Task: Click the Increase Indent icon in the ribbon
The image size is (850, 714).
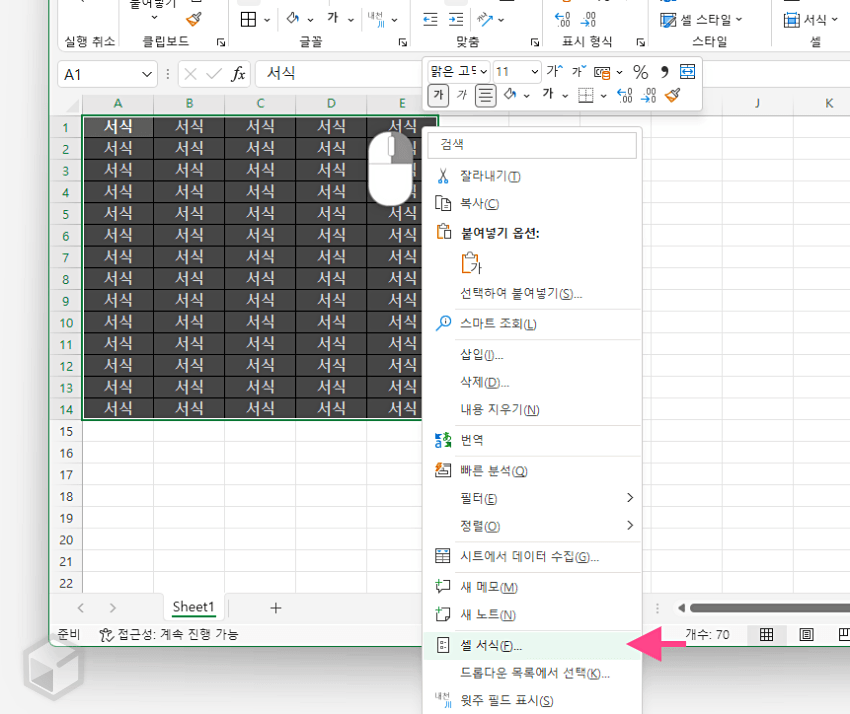Action: coord(456,20)
